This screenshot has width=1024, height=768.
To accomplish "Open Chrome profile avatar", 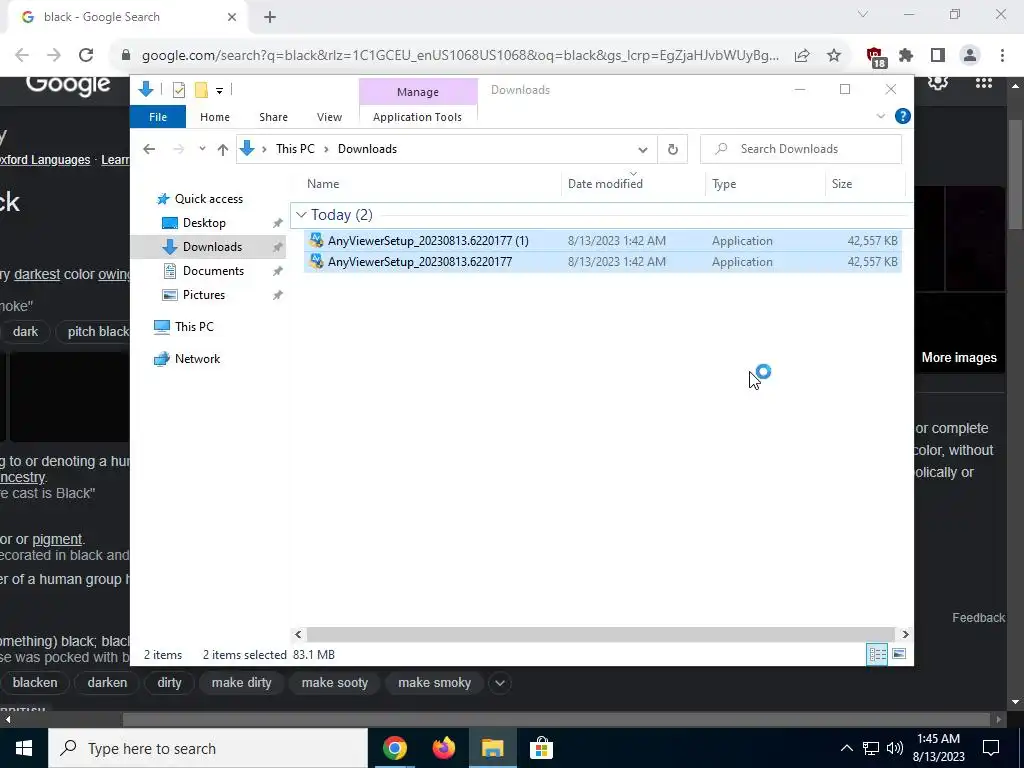I will (x=970, y=56).
